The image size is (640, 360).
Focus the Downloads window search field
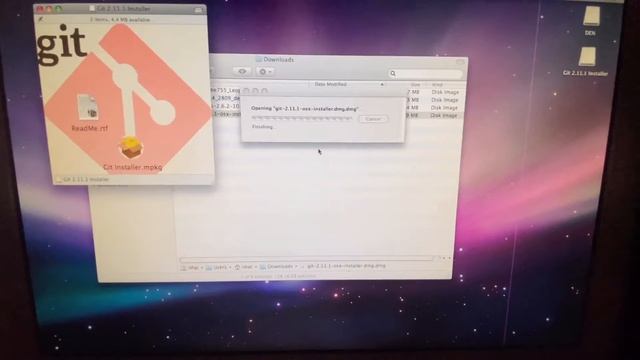[424, 73]
